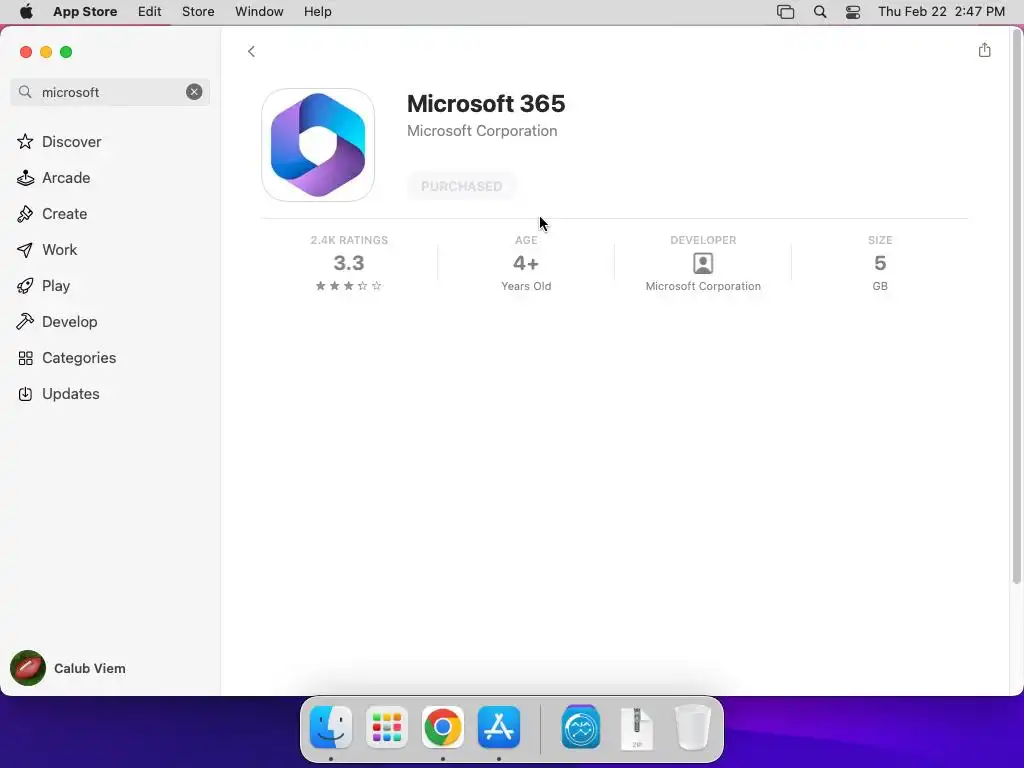1024x768 pixels.
Task: Open the share menu icon
Action: pos(984,50)
